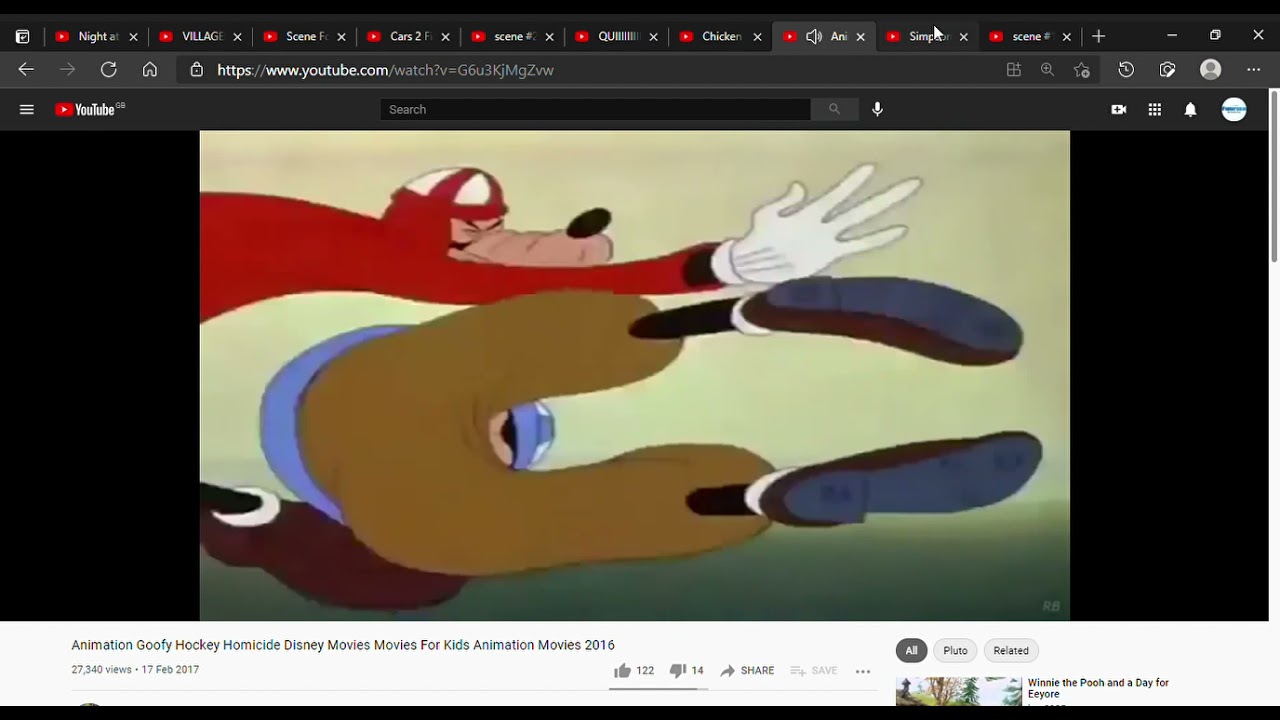View site information lock icon
1280x720 pixels.
[196, 70]
